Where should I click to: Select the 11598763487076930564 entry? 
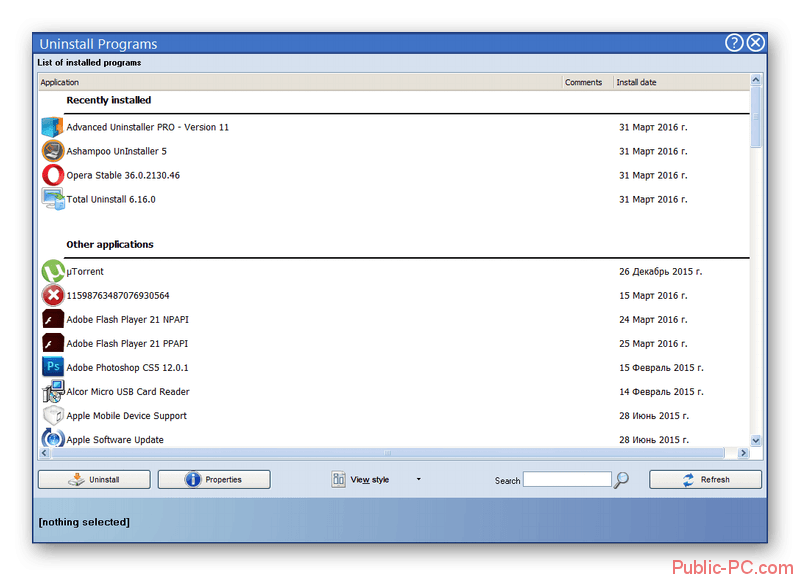click(118, 295)
